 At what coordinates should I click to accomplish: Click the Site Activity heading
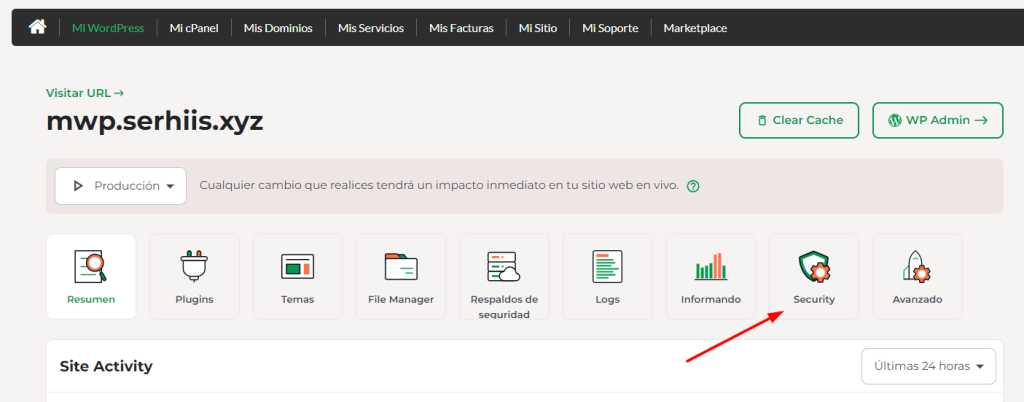click(x=106, y=366)
